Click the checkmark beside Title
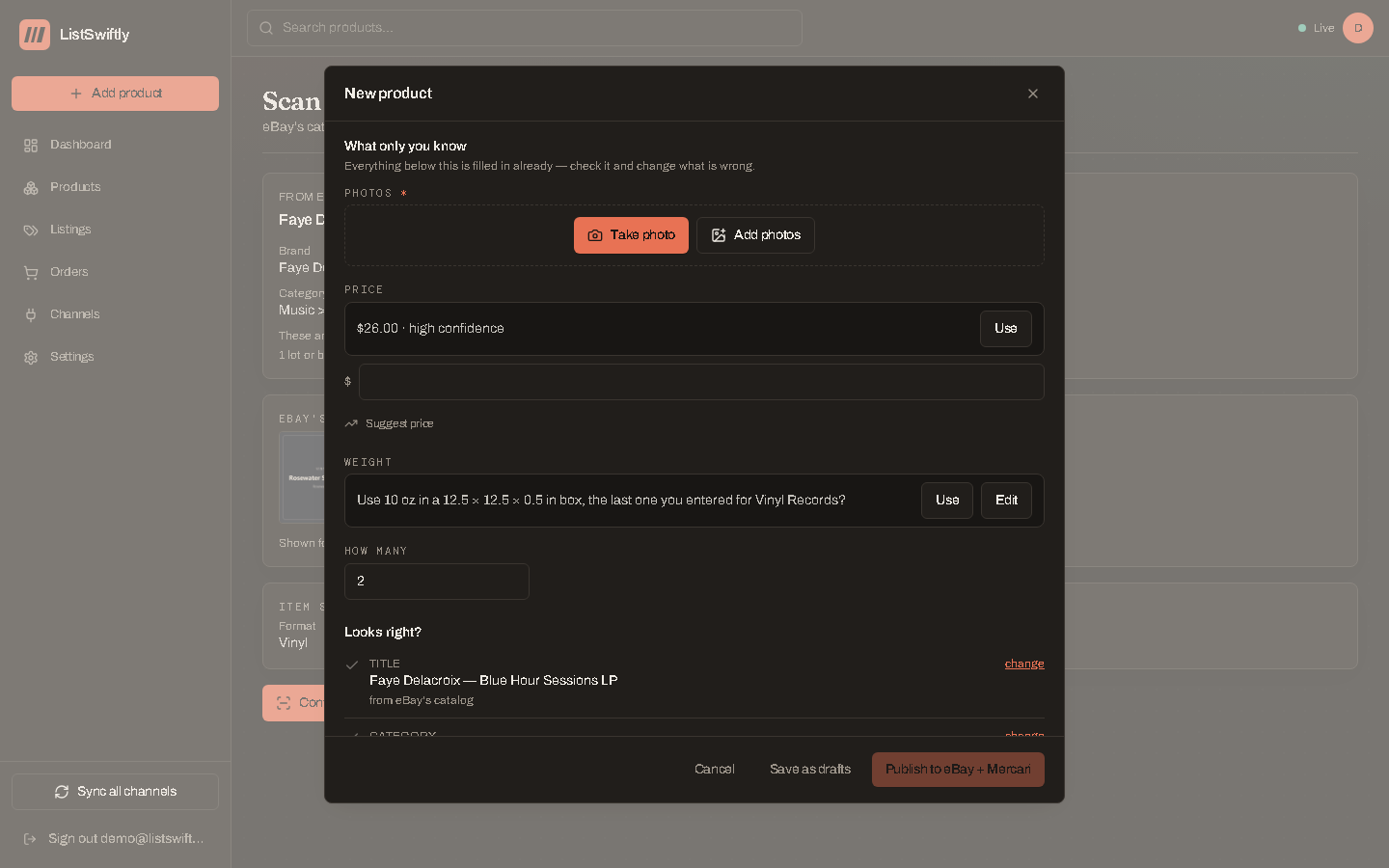This screenshot has width=1389, height=868. click(352, 665)
